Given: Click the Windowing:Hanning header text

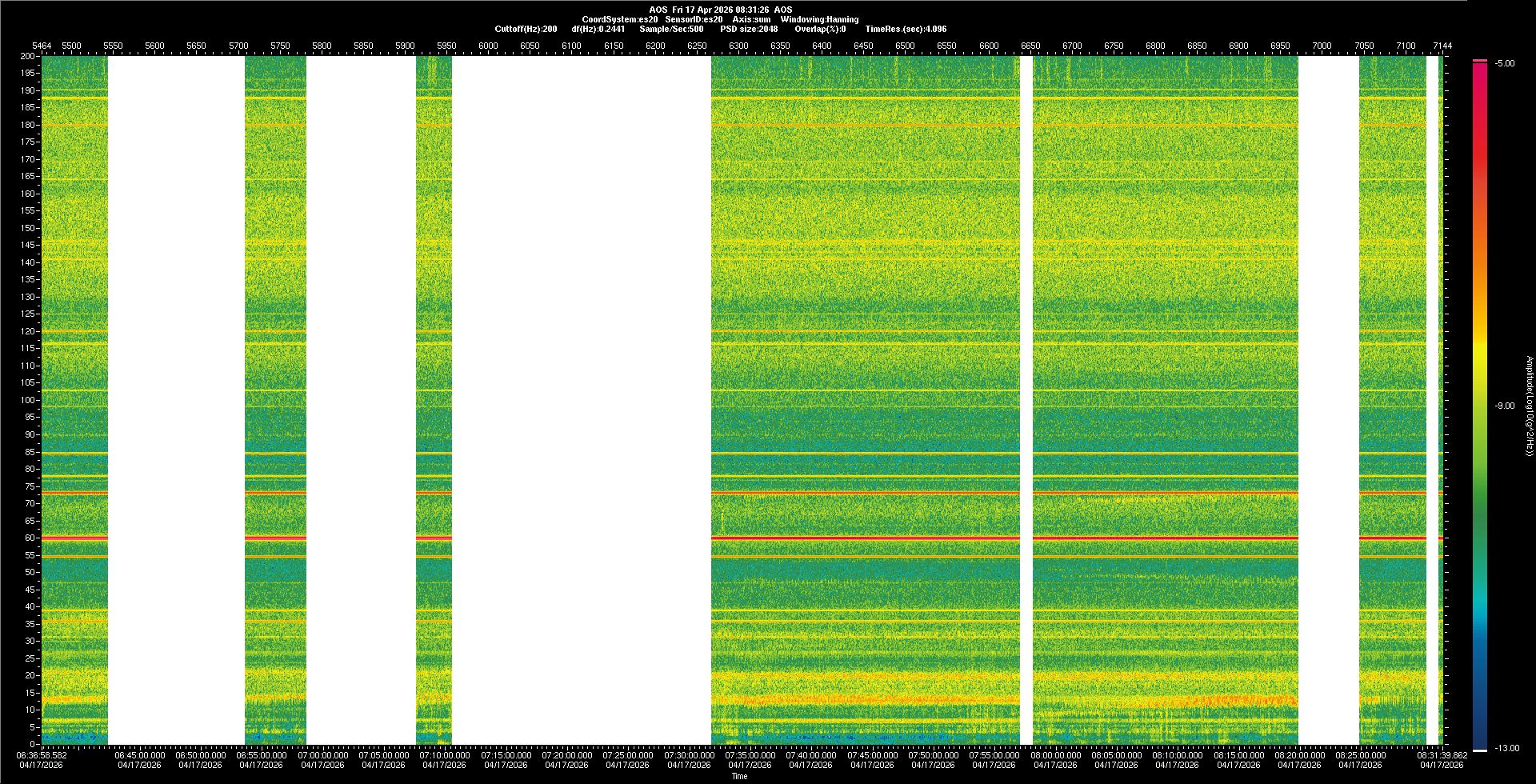Looking at the screenshot, I should (819, 19).
